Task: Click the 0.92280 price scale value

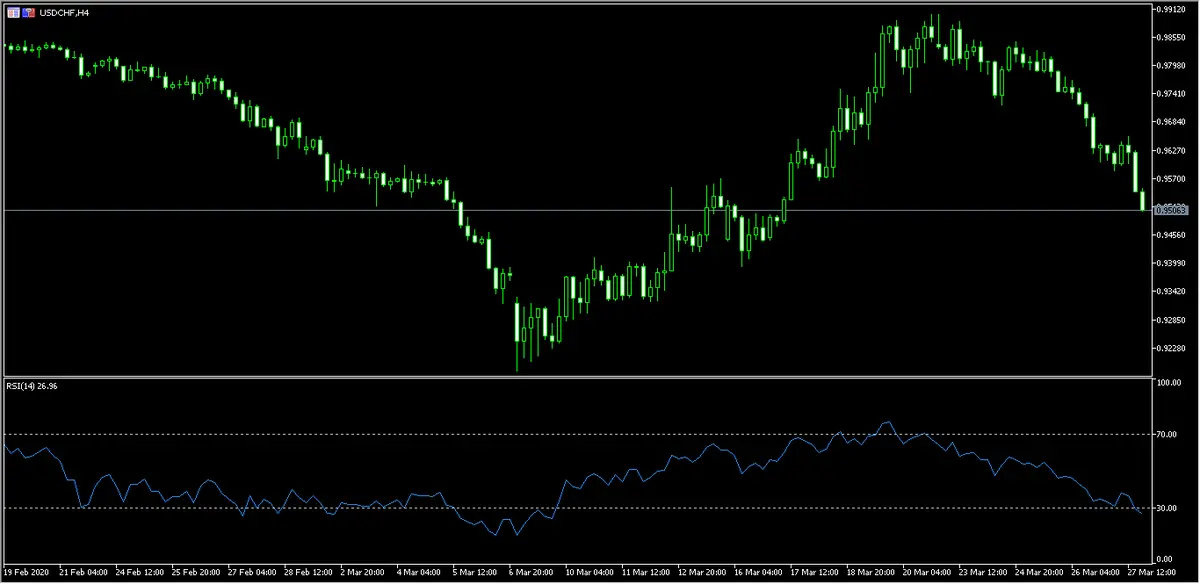Action: 1169,348
